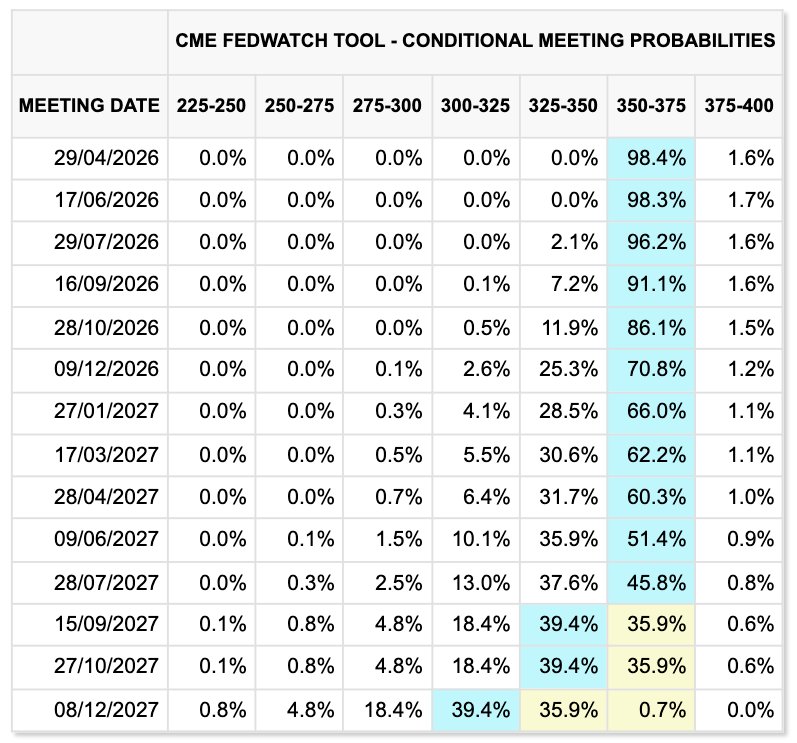Click the CME FedWatch Tool title header
797x743 pixels.
point(475,40)
